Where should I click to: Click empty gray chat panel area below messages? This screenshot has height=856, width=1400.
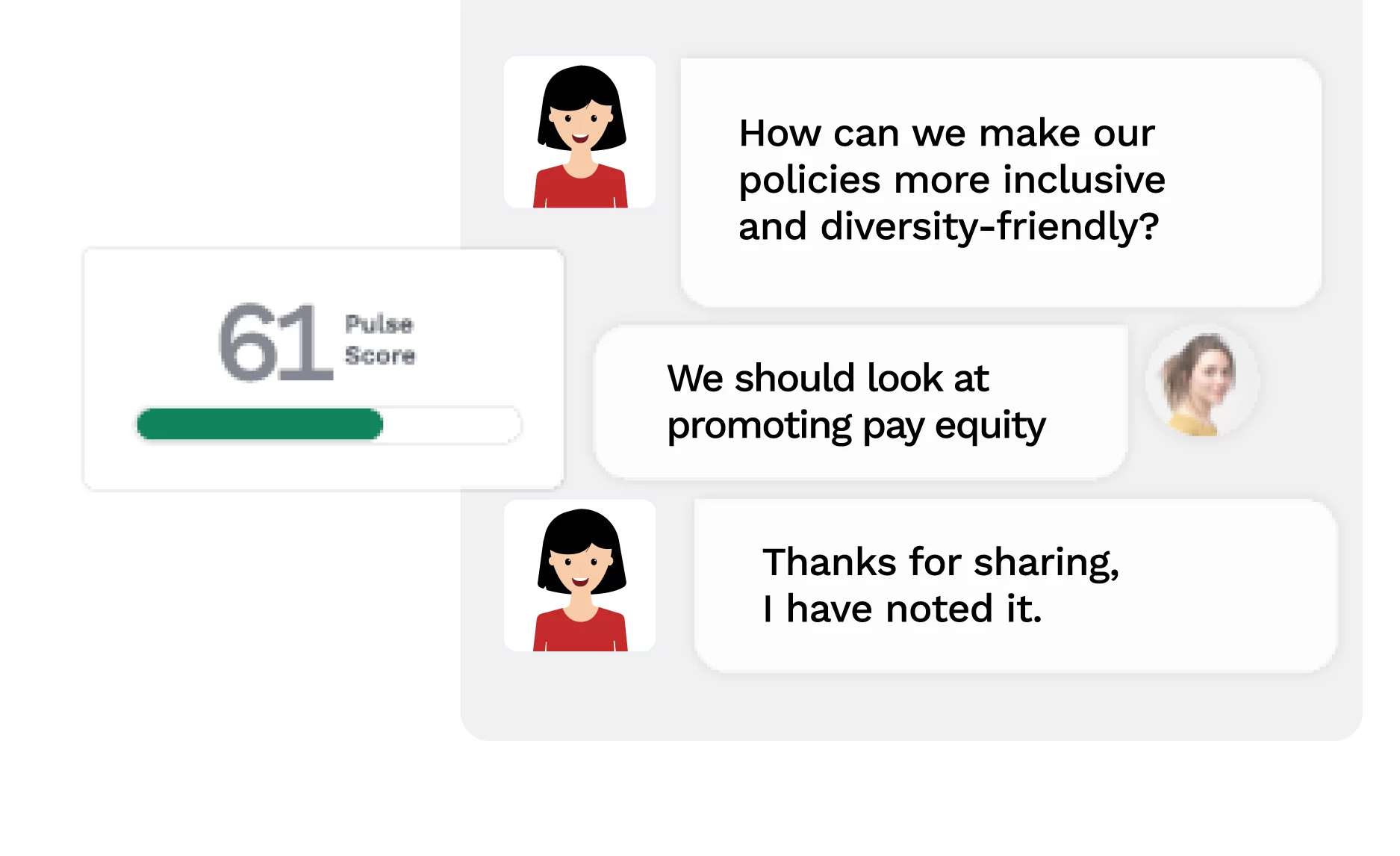click(x=911, y=706)
